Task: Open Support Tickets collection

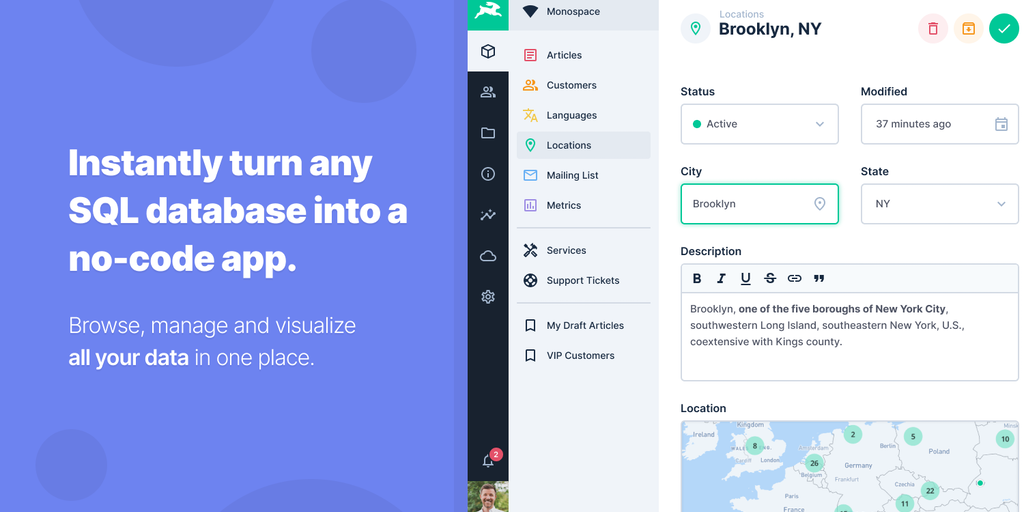Action: (x=583, y=281)
